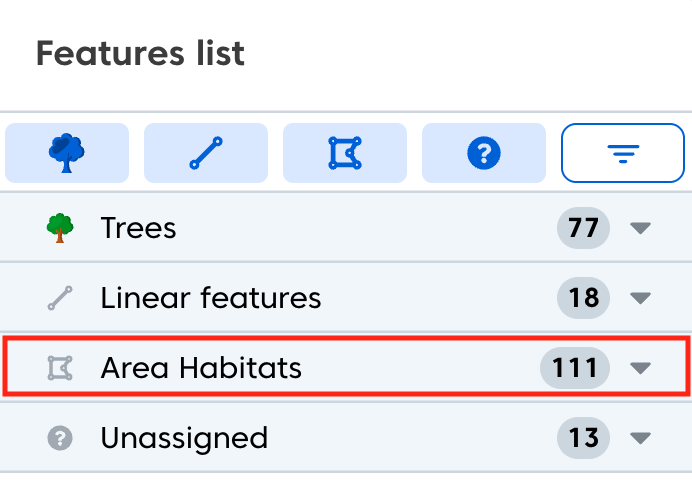Viewport: 692px width, 483px height.
Task: Click the line icon beside Linear features
Action: (x=61, y=298)
